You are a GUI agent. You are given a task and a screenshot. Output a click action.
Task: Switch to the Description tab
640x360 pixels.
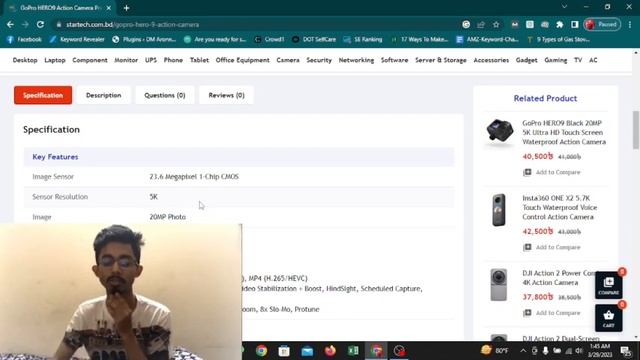coord(104,95)
